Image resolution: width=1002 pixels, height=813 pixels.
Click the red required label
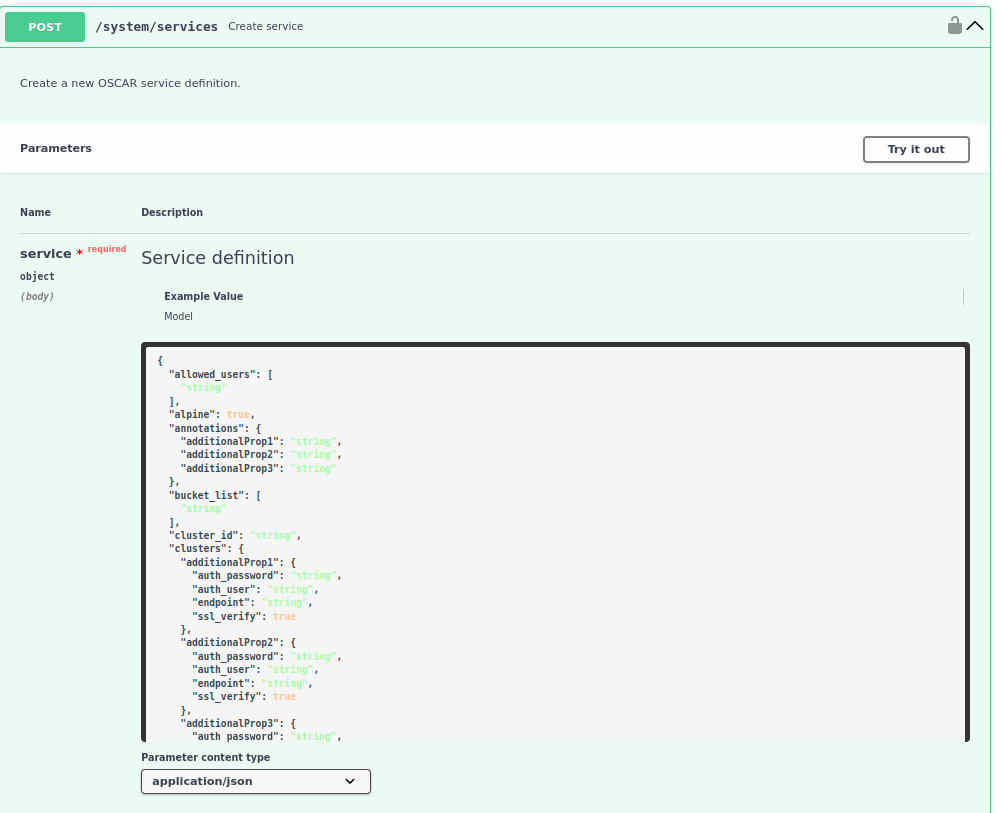tap(107, 249)
